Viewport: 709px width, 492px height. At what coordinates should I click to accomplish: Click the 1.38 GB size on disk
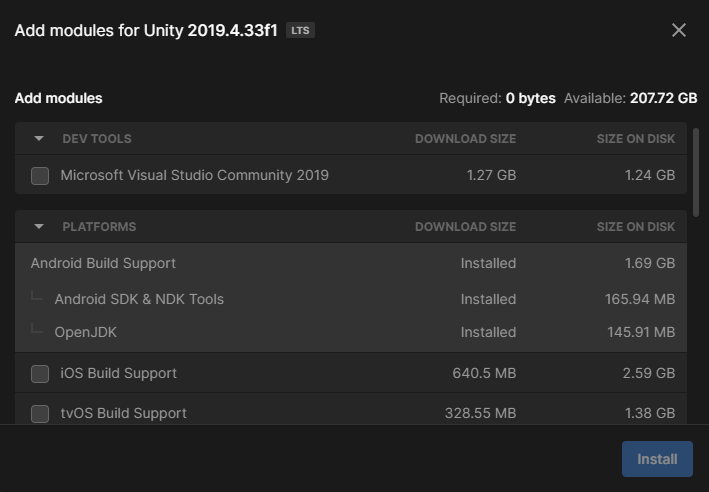[650, 413]
